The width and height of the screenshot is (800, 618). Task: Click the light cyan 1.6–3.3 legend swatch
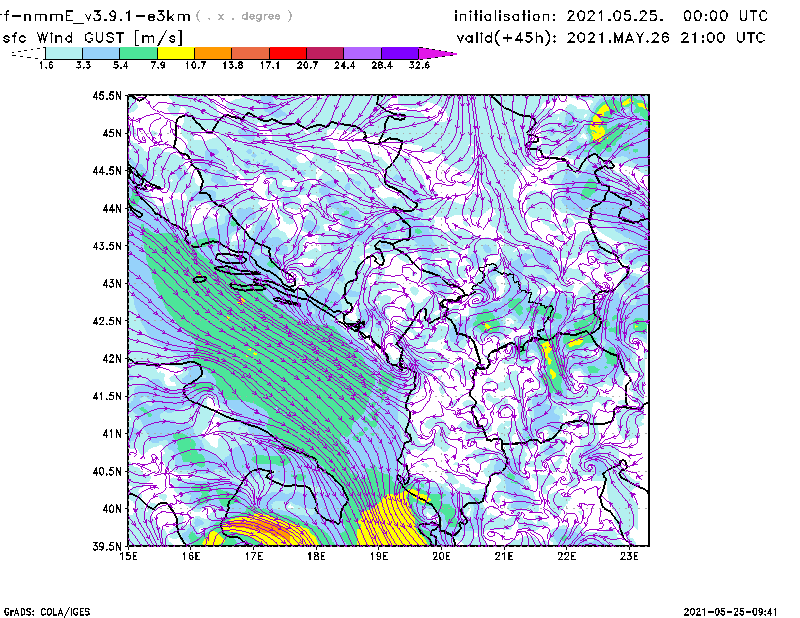[x=64, y=53]
